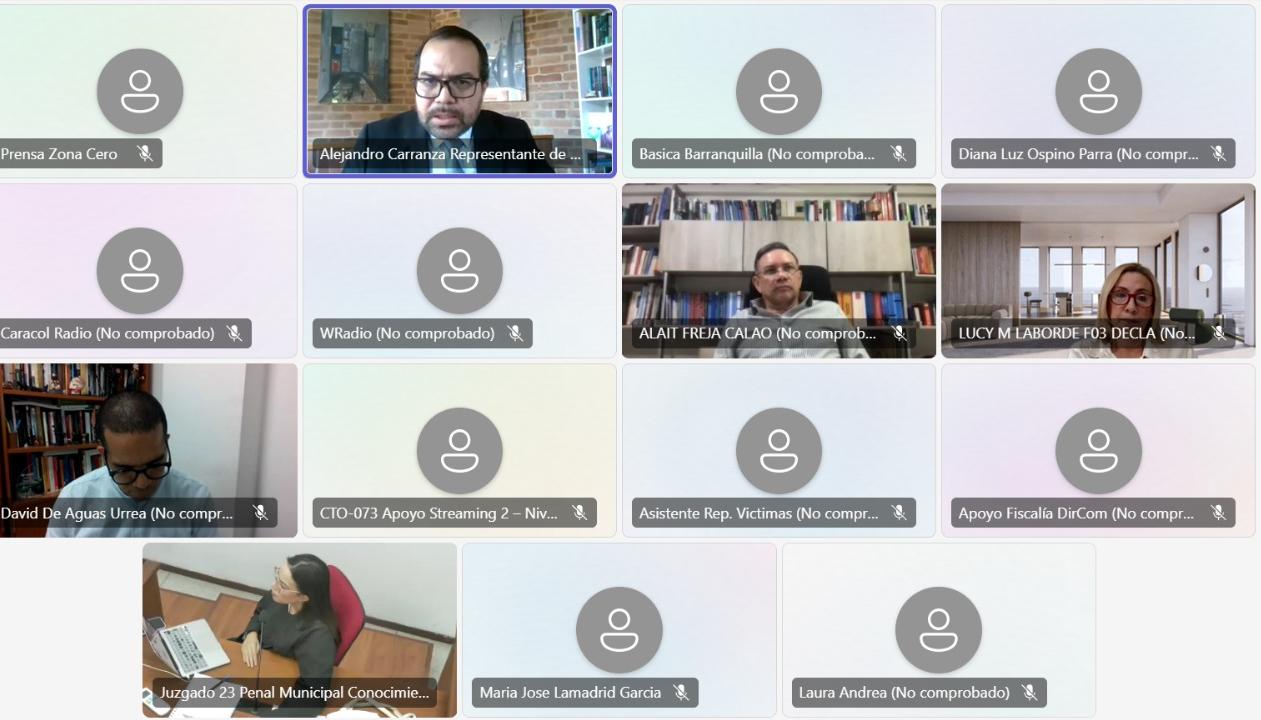Click muted mic icon beside Caracol Radio
Screen dimensions: 1261x720
[x=234, y=334]
